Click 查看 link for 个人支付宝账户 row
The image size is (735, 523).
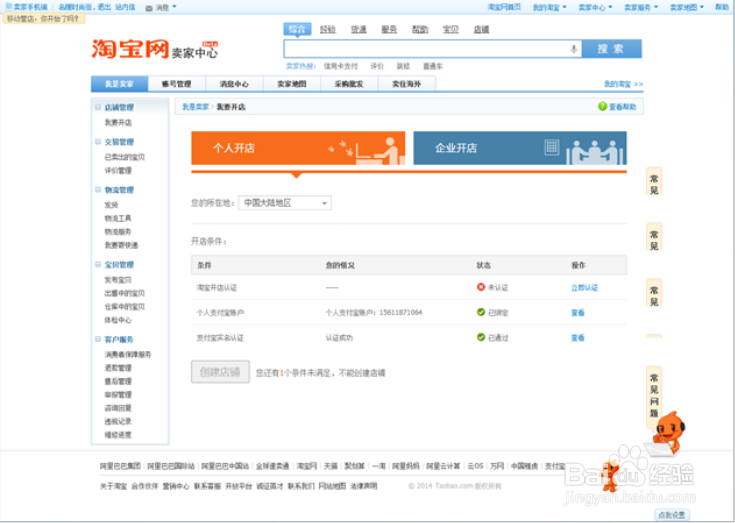pyautogui.click(x=578, y=313)
